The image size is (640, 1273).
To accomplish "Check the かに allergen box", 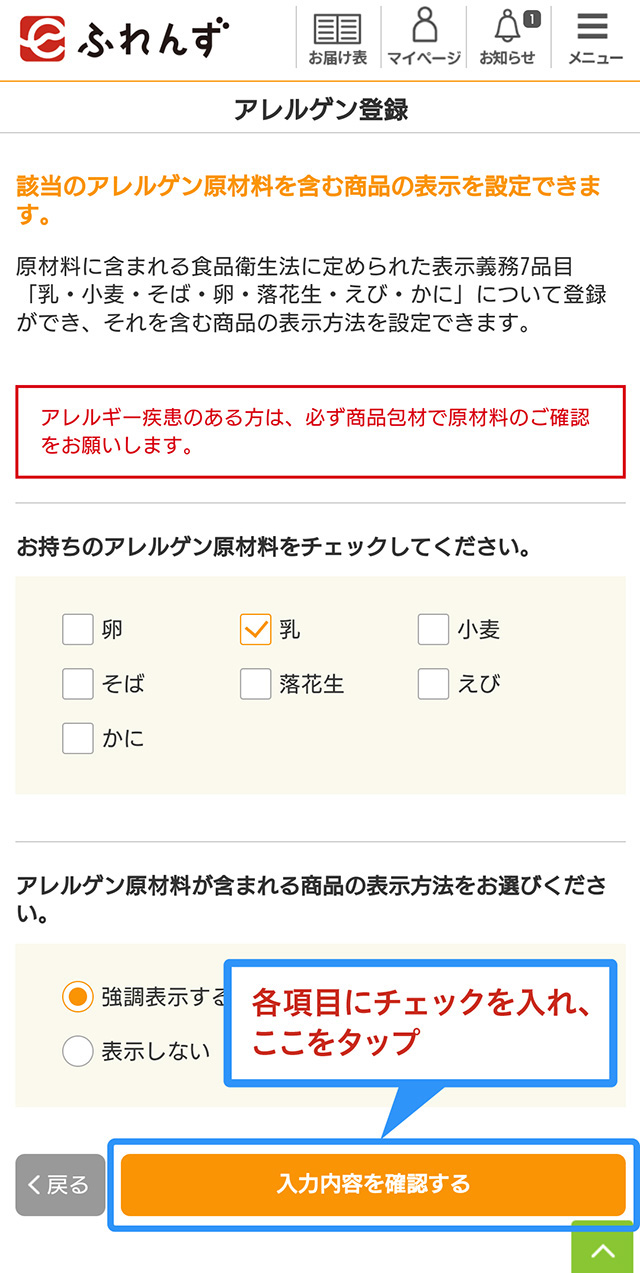I will click(x=77, y=738).
